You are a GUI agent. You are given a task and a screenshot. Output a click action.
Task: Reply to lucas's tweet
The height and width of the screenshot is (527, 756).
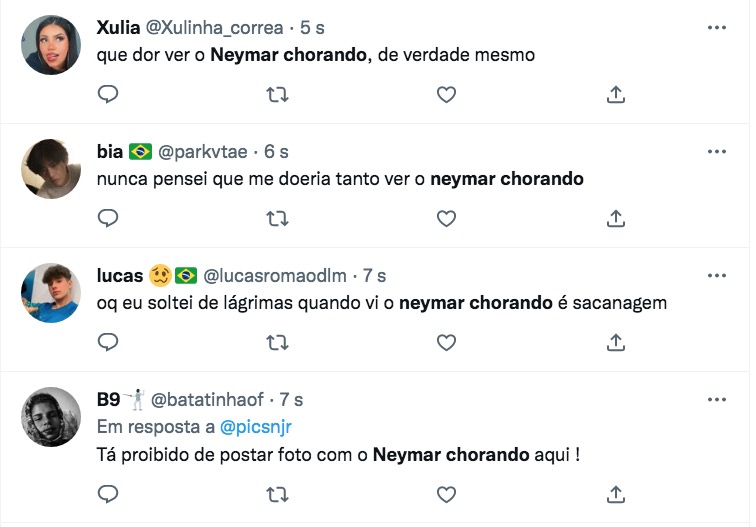coord(108,342)
